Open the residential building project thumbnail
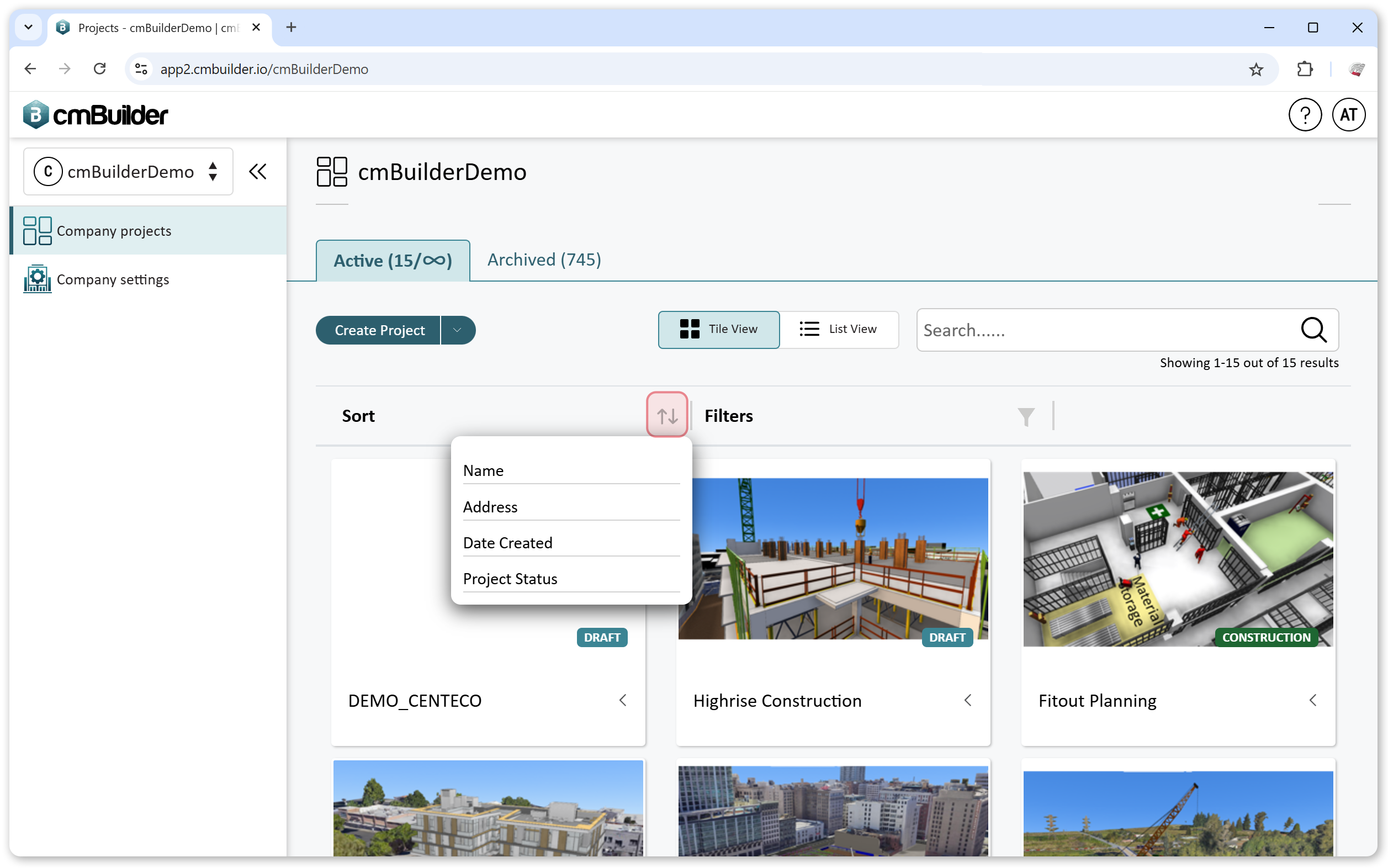Screen dimensions: 1388x868 click(488, 808)
